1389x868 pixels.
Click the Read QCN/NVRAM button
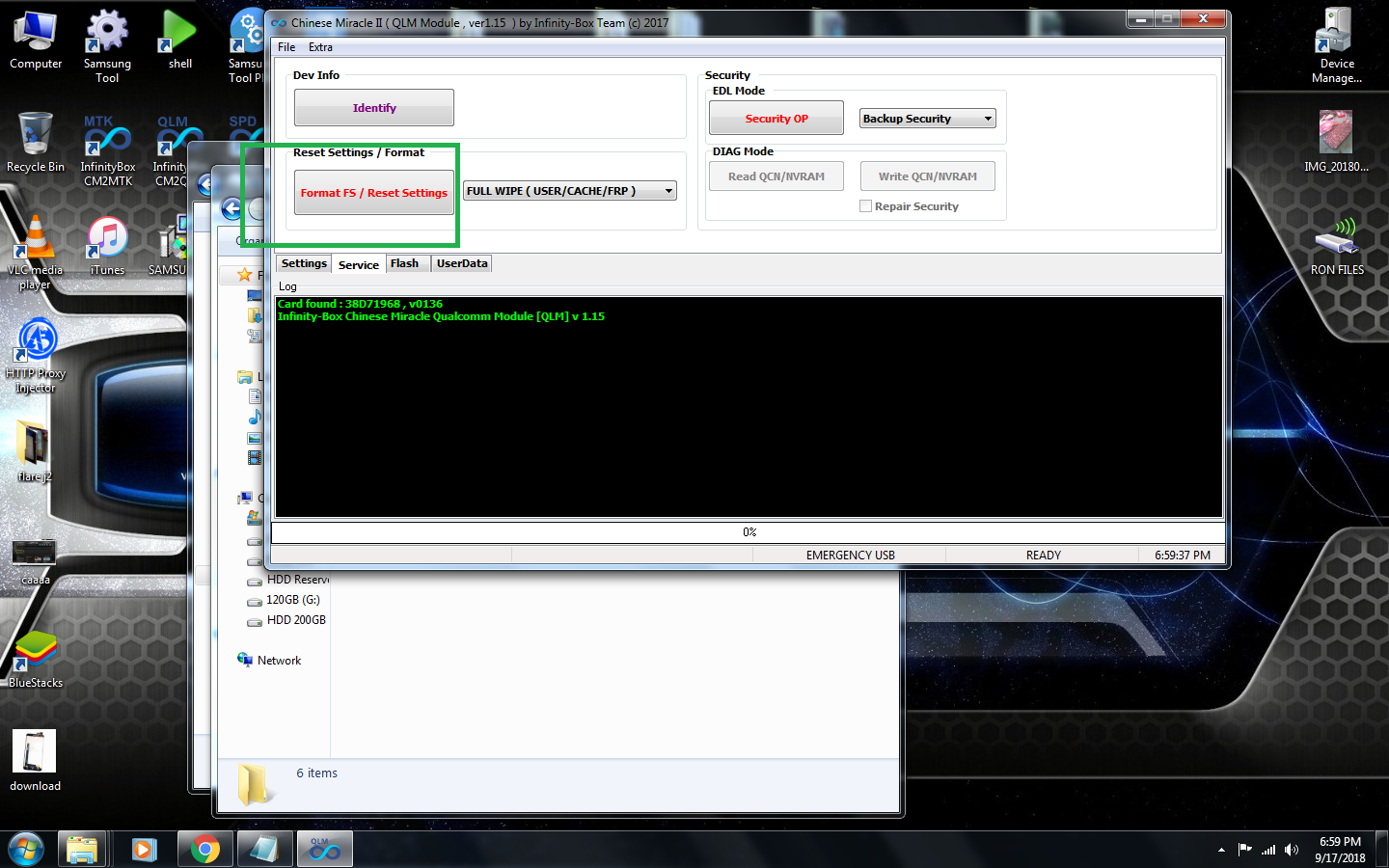pyautogui.click(x=776, y=176)
